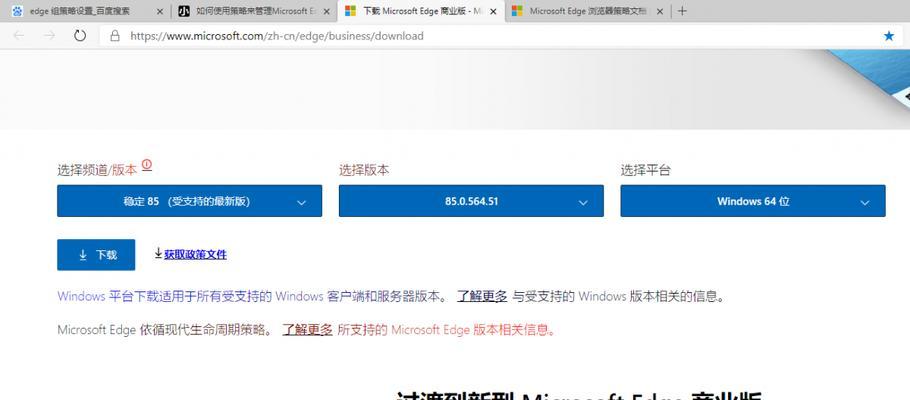
Task: Select the '下载 Microsoft Edge 商业版' tab
Action: point(421,11)
